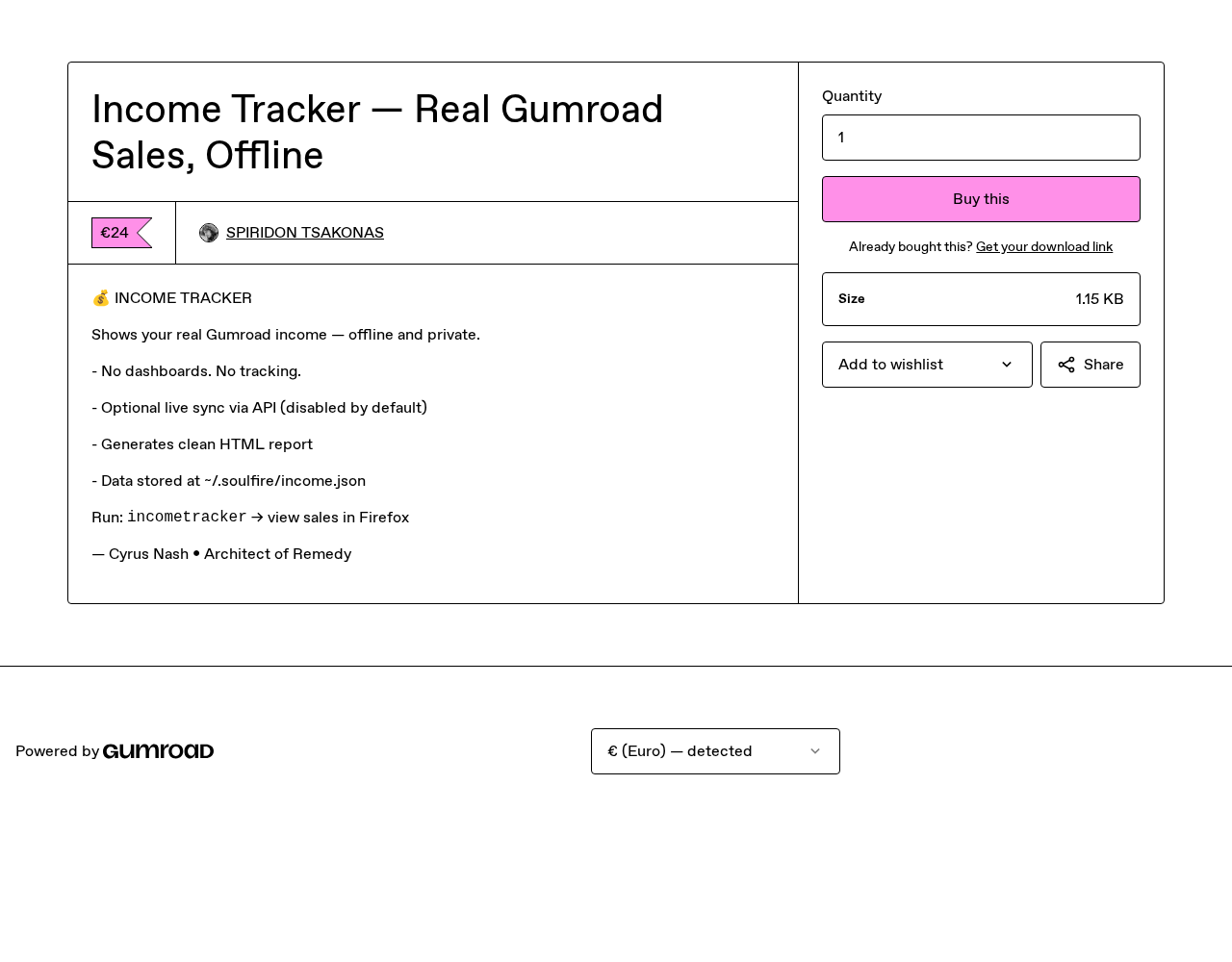Click the No dashboards. No tracking. line
1232x962 pixels.
pyautogui.click(x=196, y=371)
